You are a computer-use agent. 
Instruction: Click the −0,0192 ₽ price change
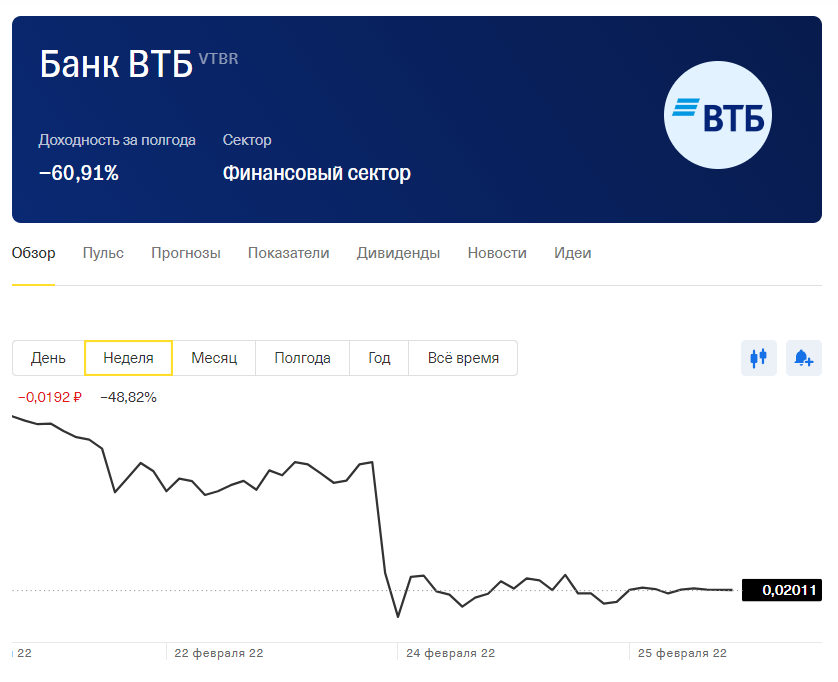click(x=50, y=397)
